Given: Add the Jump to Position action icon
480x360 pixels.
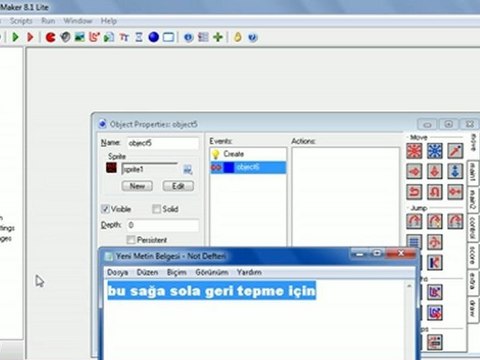Looking at the screenshot, I should (414, 221).
